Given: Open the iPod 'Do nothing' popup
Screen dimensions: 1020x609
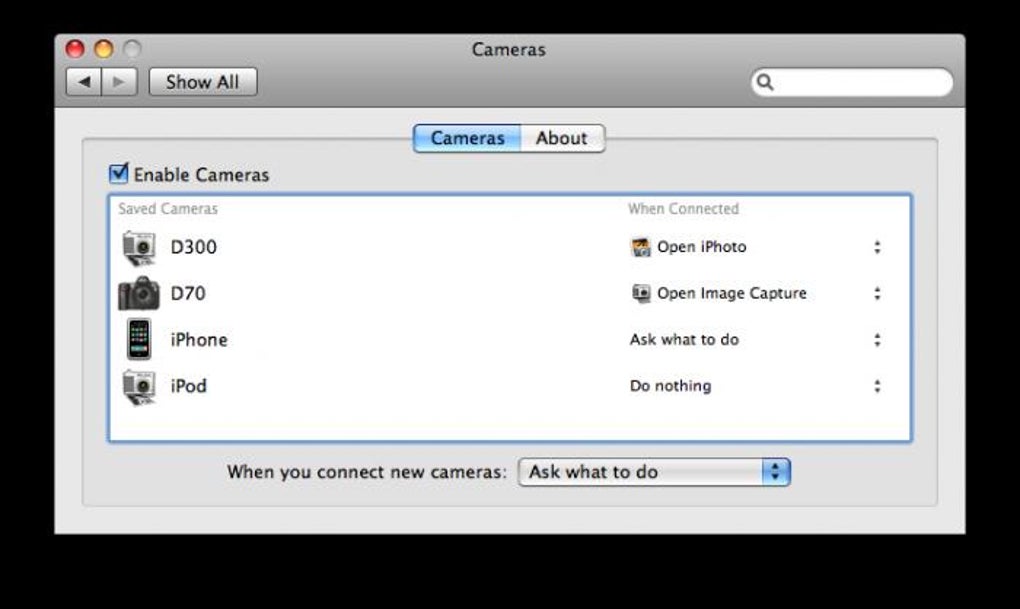Looking at the screenshot, I should (876, 386).
